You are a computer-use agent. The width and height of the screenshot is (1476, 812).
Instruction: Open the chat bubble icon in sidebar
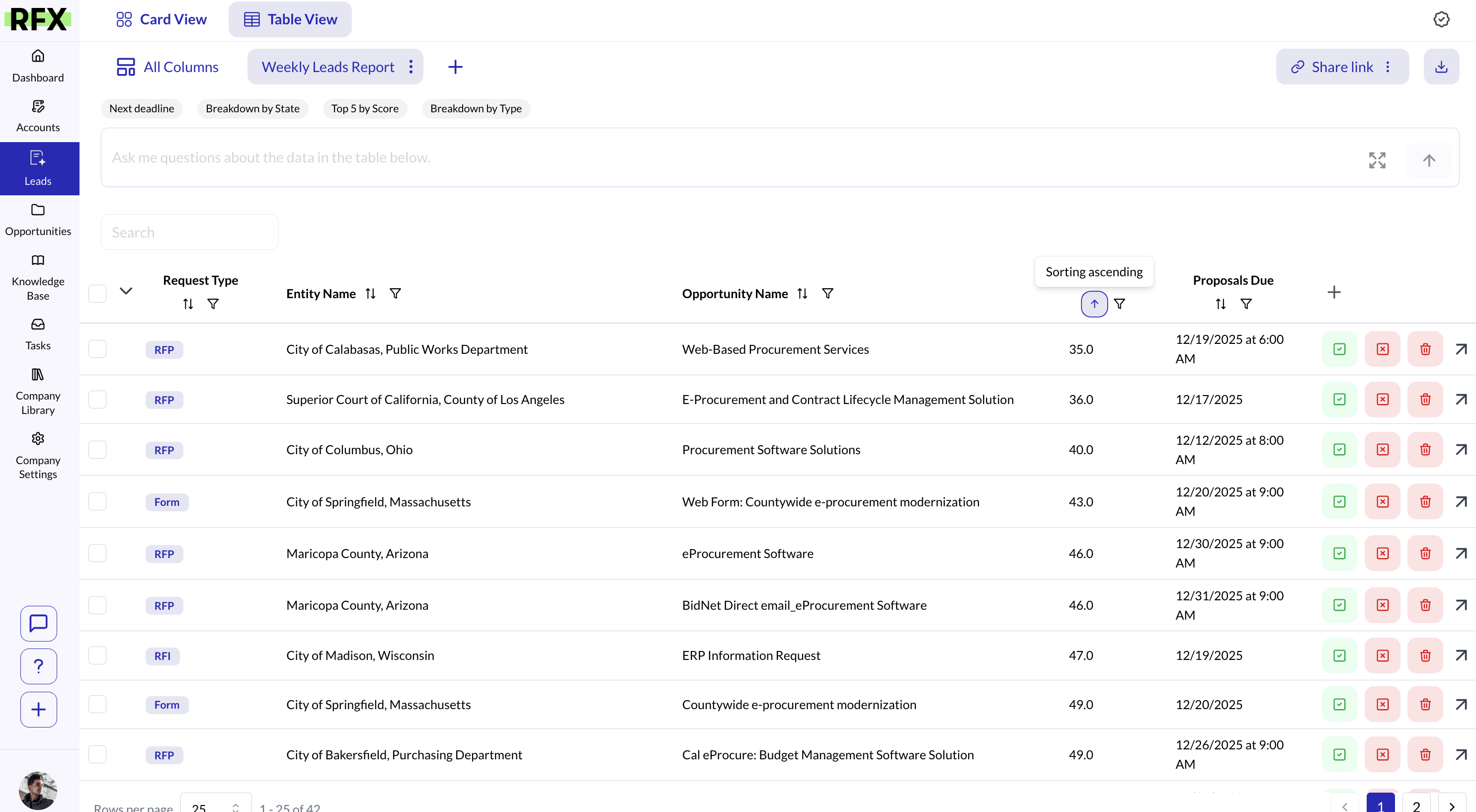pyautogui.click(x=38, y=623)
